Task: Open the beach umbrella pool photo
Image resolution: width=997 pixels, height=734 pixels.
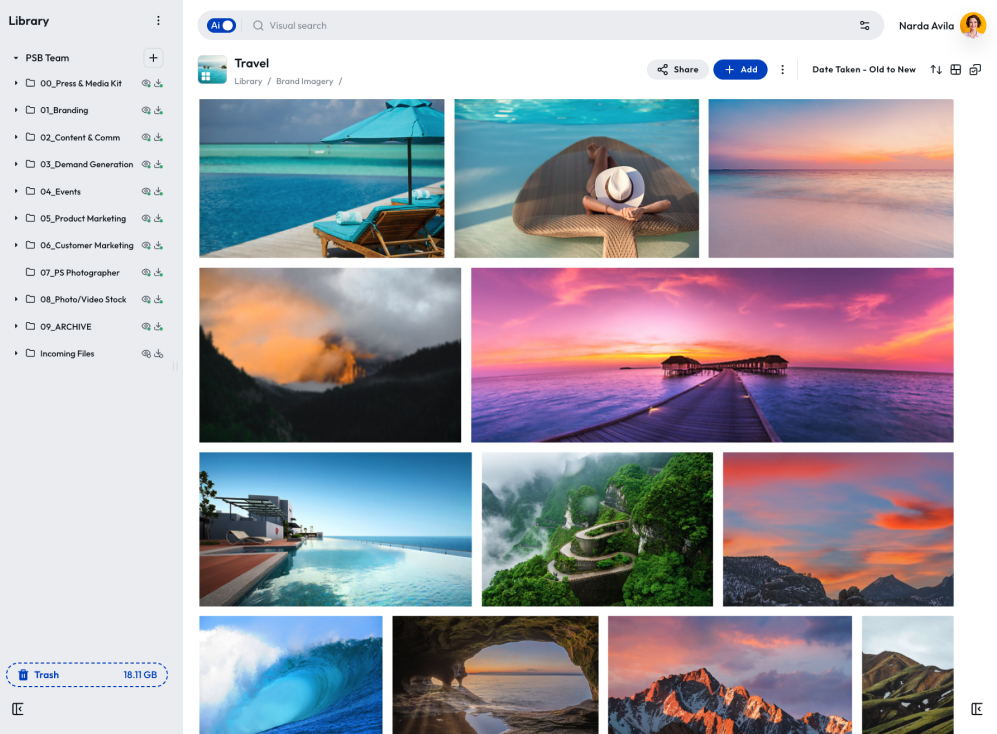Action: tap(322, 178)
